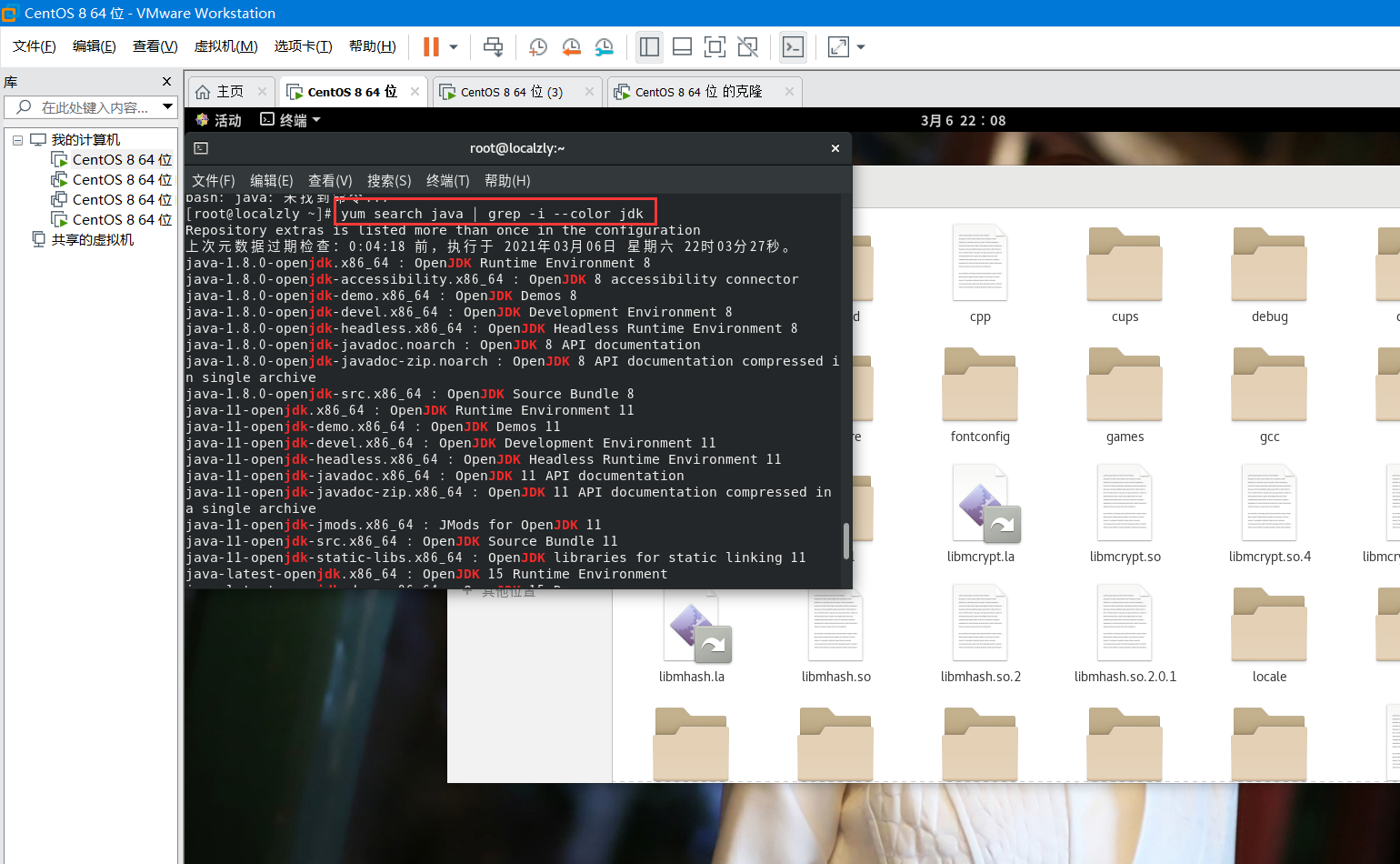Close the 主页 tab

pos(262,92)
